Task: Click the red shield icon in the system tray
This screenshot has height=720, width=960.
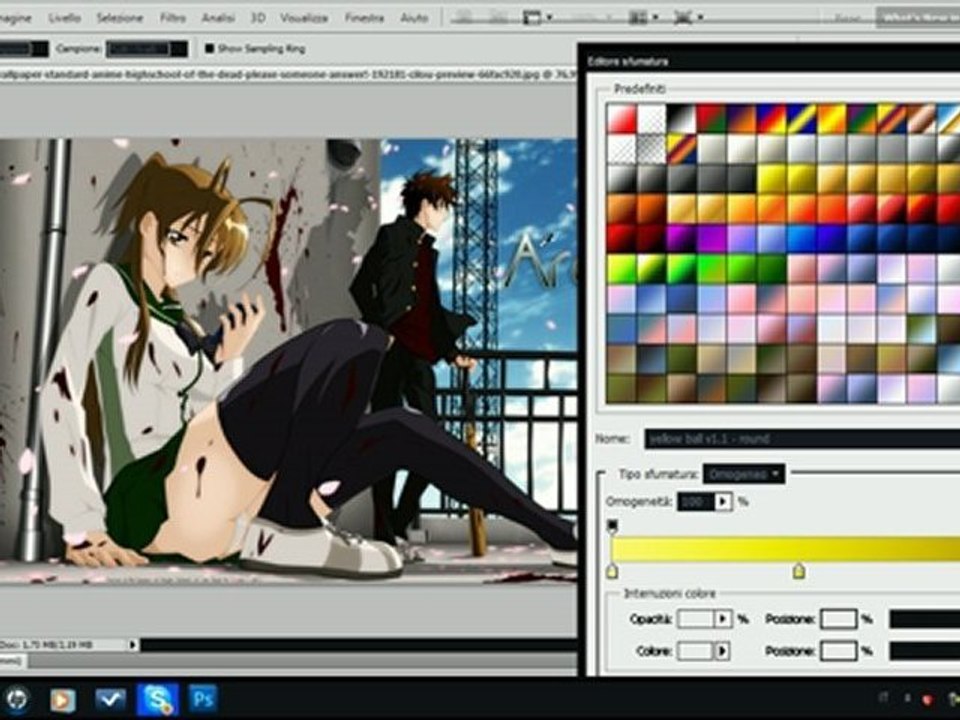Action: click(927, 699)
